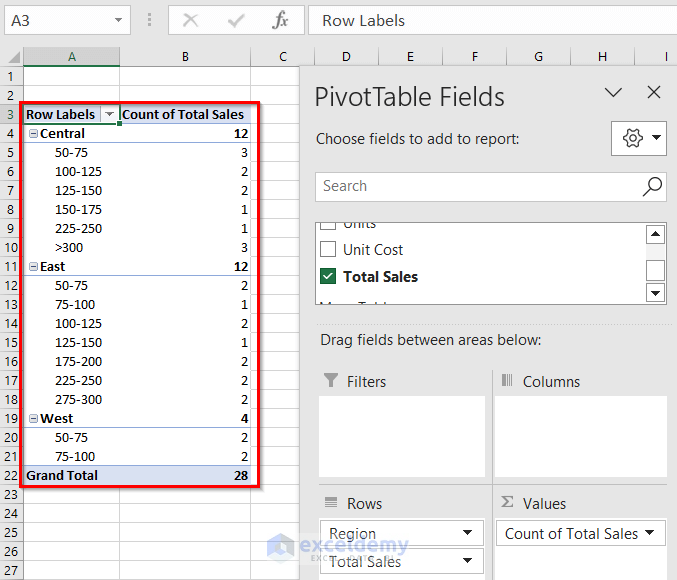Open the PivotTable Fields gear tools menu
This screenshot has height=580, width=677.
[639, 138]
